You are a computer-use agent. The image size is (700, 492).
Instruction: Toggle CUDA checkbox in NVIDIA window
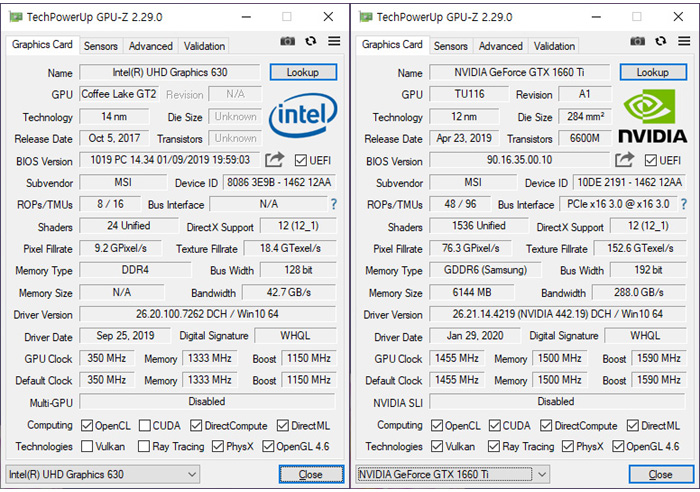tap(494, 425)
